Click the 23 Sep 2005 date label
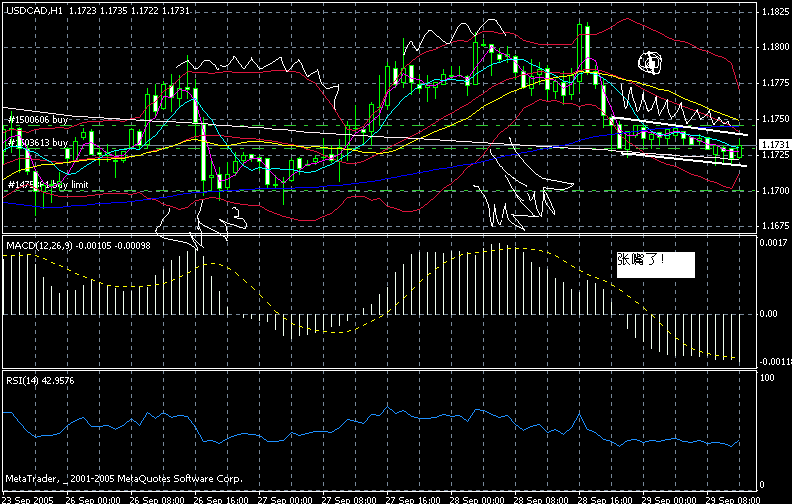The height and width of the screenshot is (504, 792). pos(28,500)
